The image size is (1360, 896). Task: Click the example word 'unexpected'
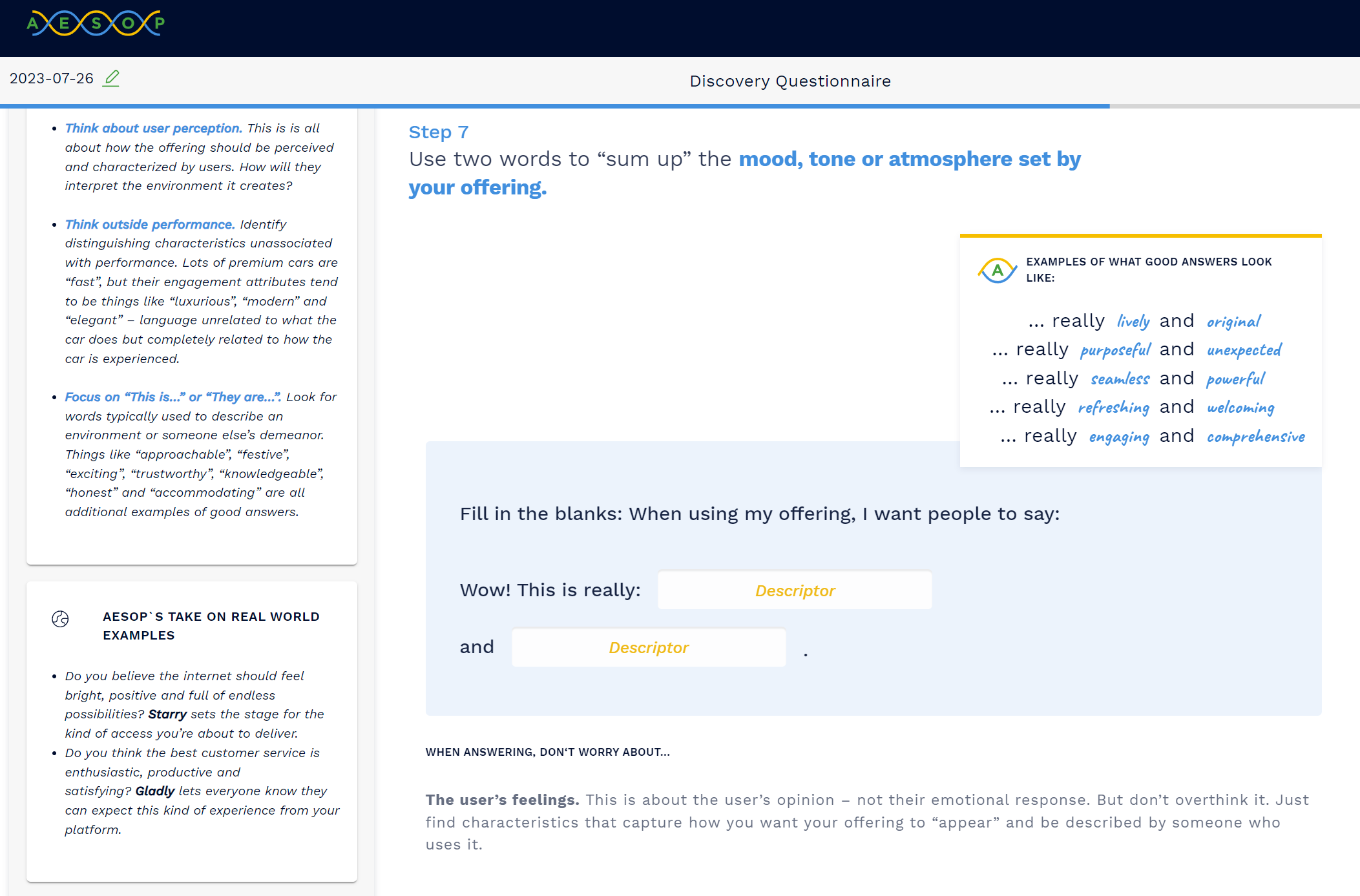(x=1244, y=350)
